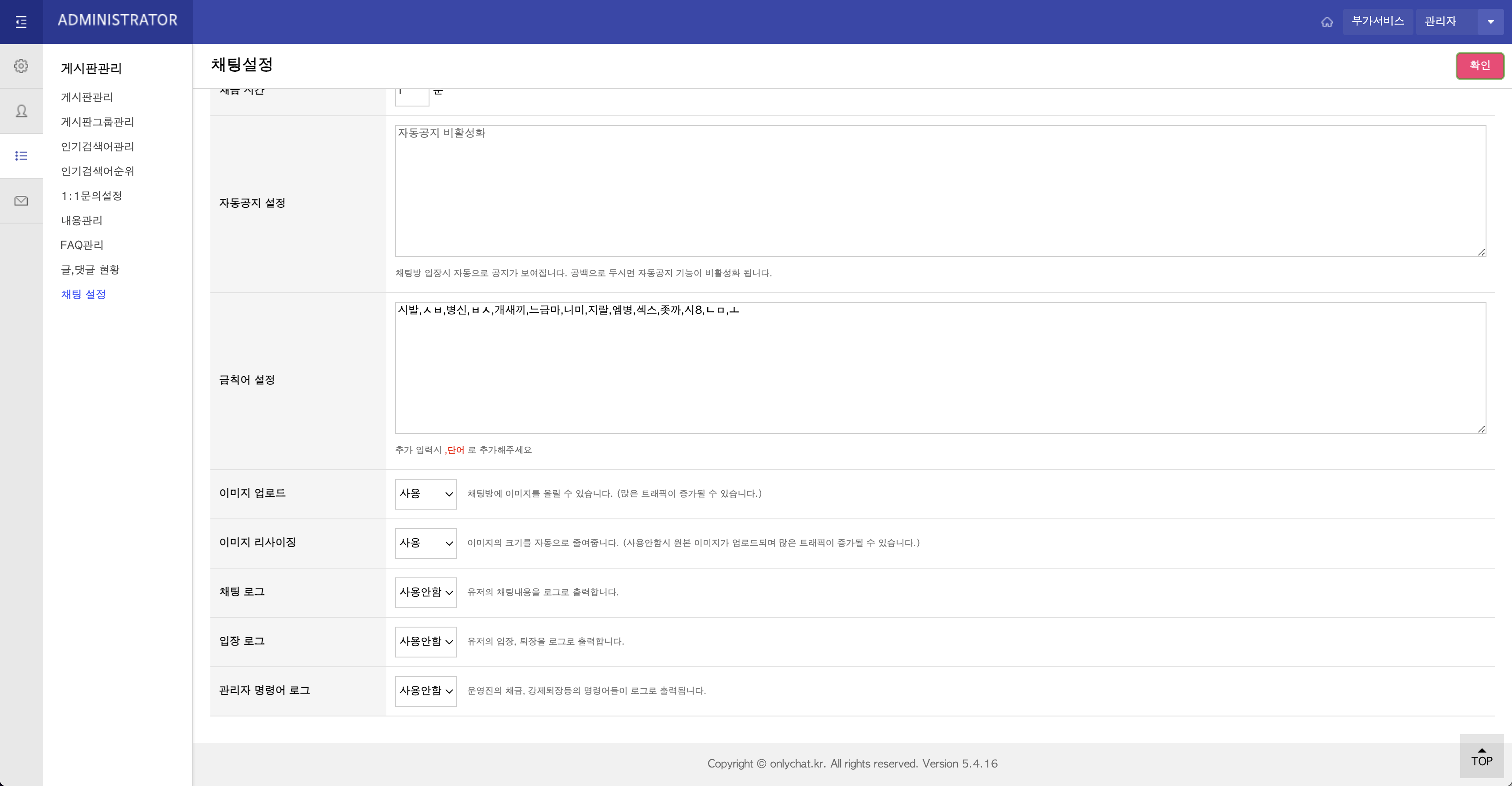Viewport: 1512px width, 786px height.
Task: Go to homepage using the home icon
Action: pos(1327,22)
